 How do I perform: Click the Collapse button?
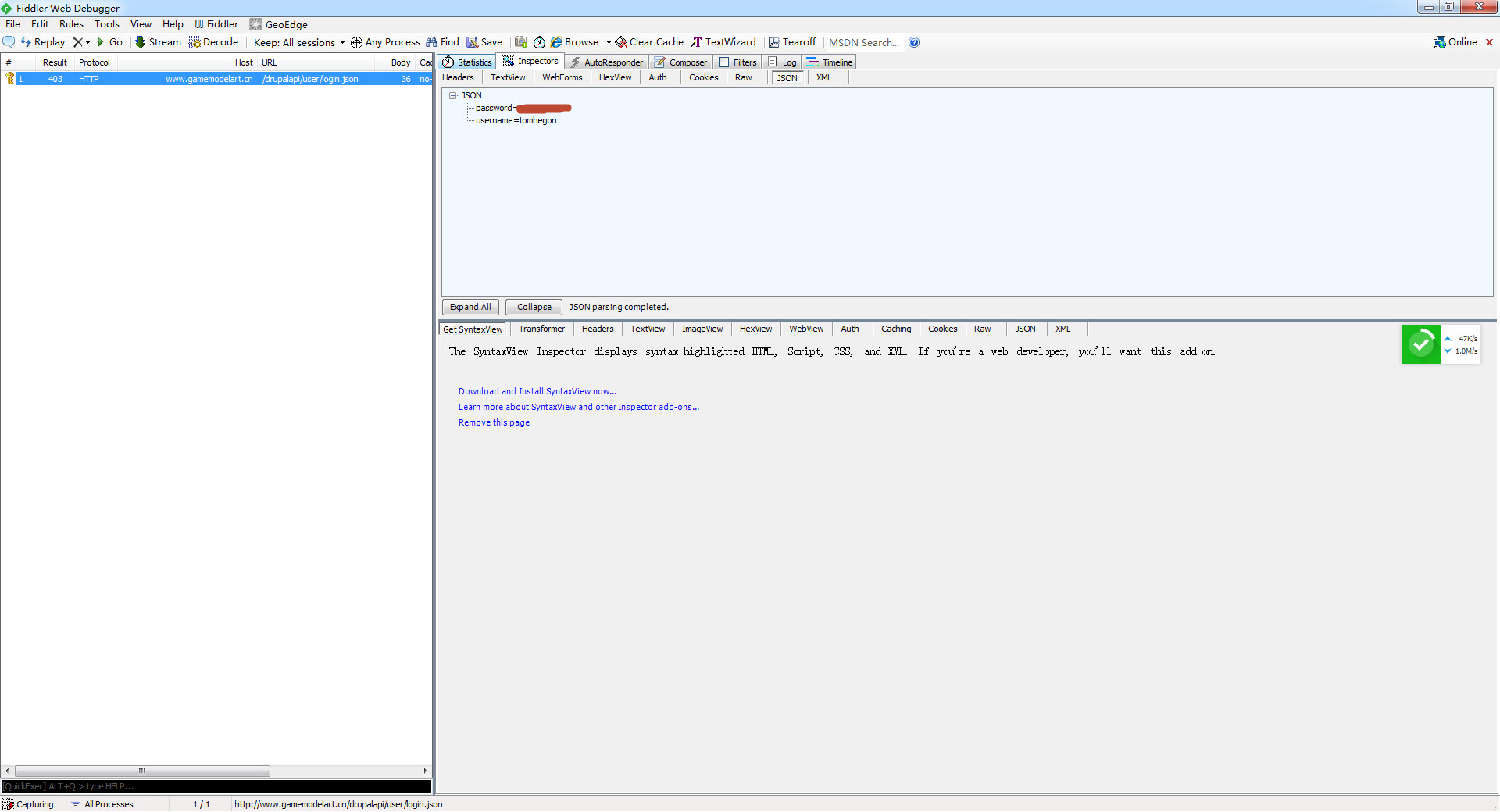(534, 307)
